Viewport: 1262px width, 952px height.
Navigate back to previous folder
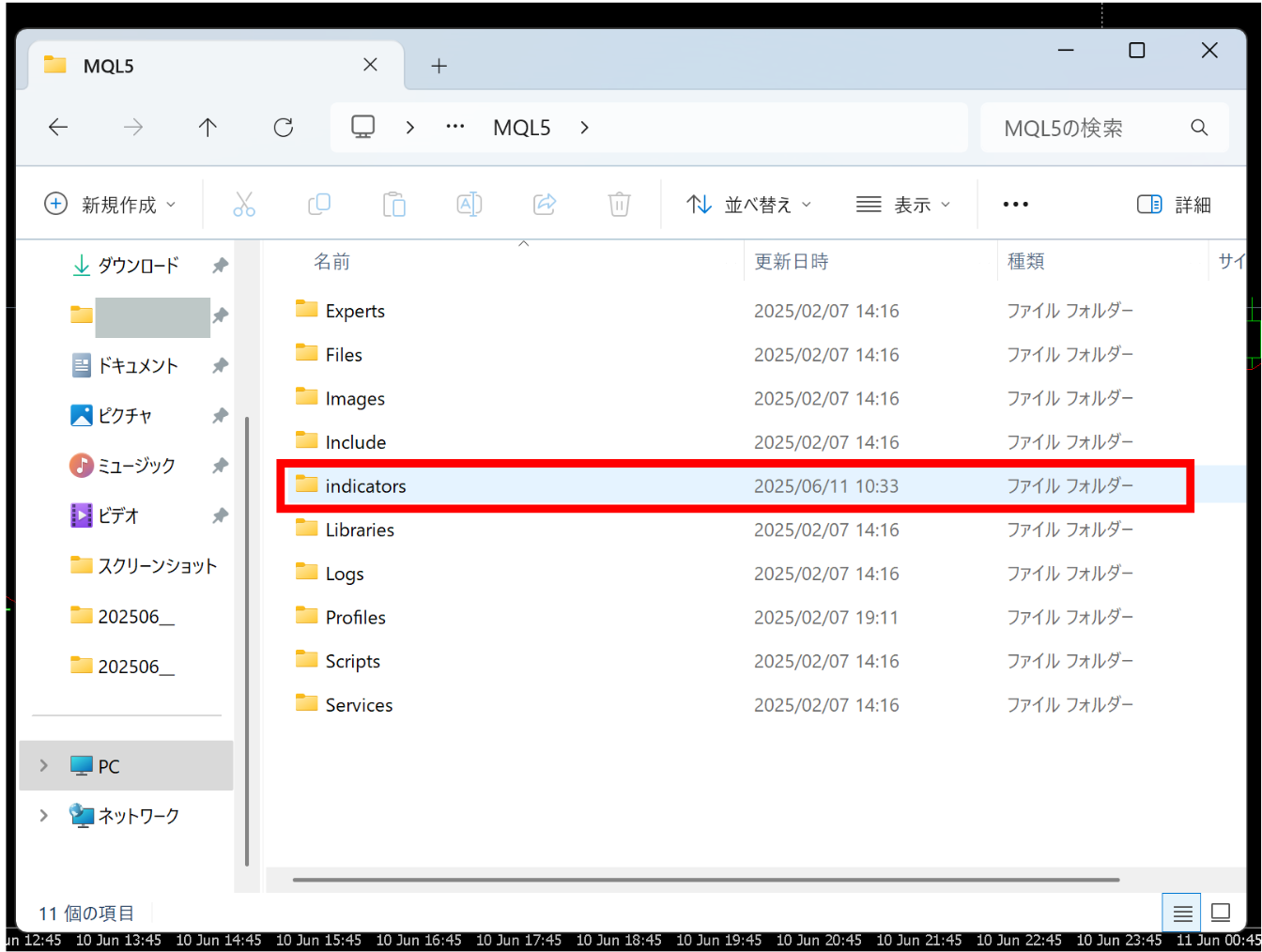point(58,128)
